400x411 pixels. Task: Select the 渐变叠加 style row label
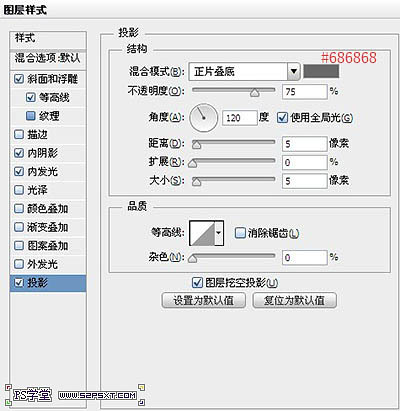click(x=48, y=227)
